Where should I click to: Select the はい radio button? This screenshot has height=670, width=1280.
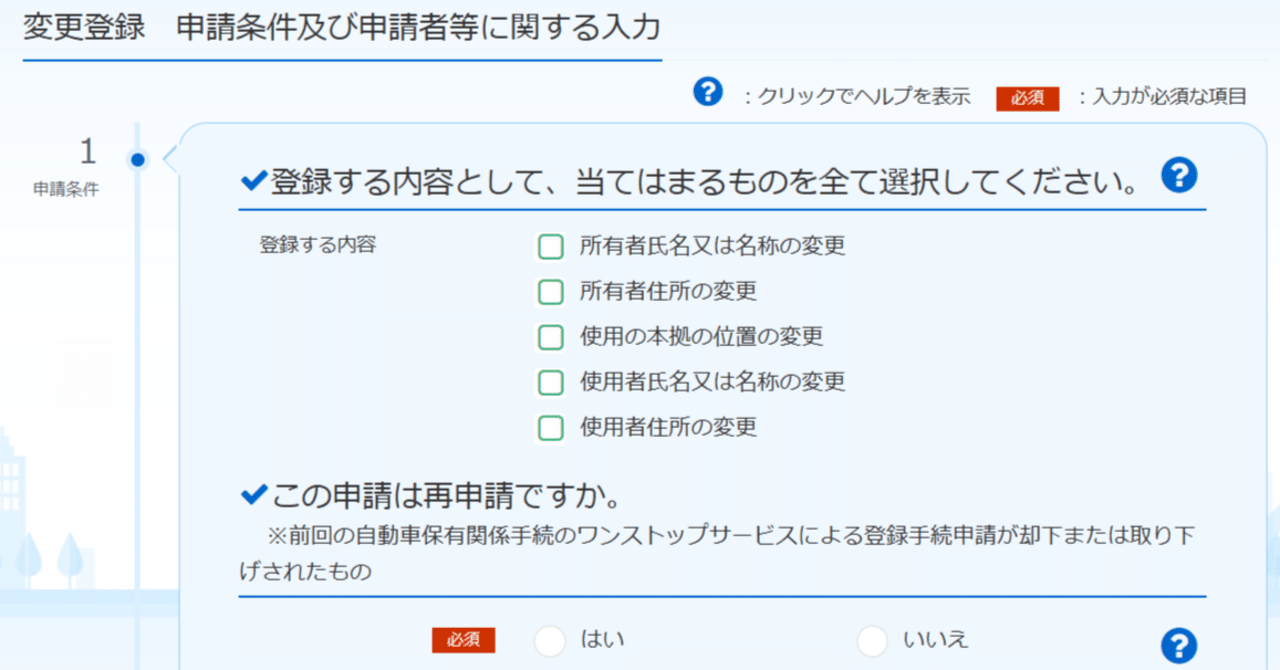coord(549,641)
